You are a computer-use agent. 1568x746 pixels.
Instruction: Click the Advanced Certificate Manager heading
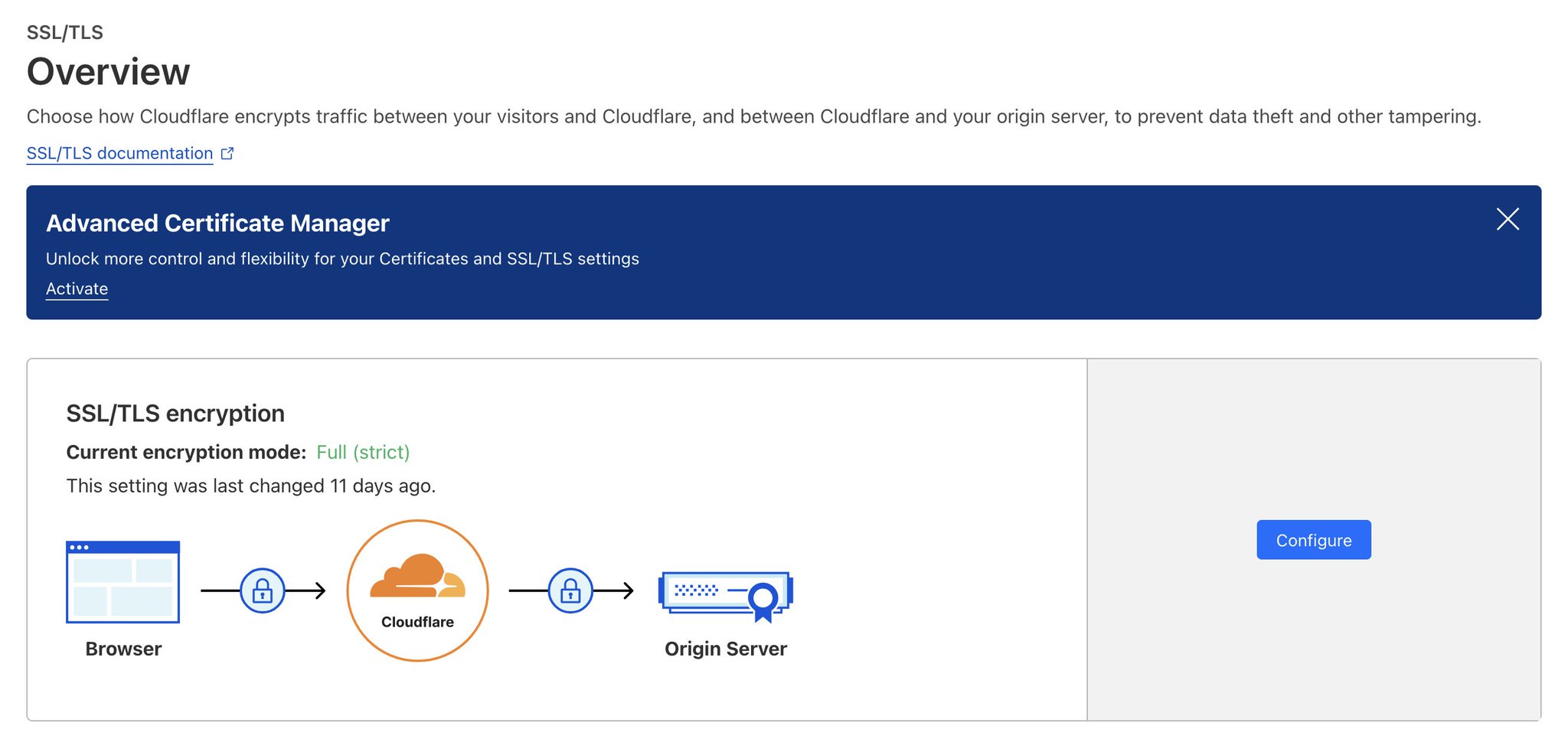(x=217, y=223)
